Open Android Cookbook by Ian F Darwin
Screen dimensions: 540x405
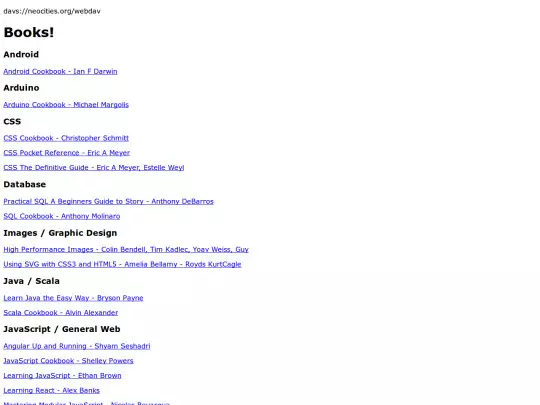[x=60, y=71]
